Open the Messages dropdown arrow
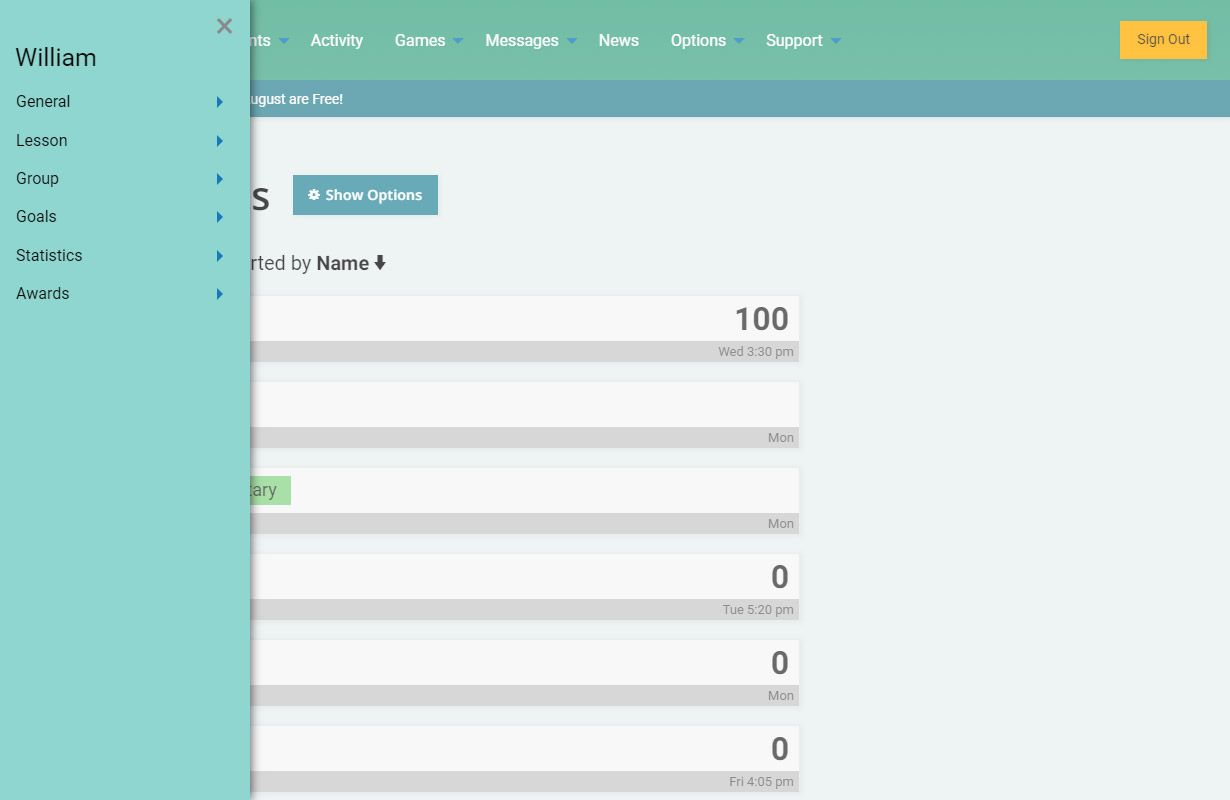Viewport: 1230px width, 800px height. tap(572, 41)
